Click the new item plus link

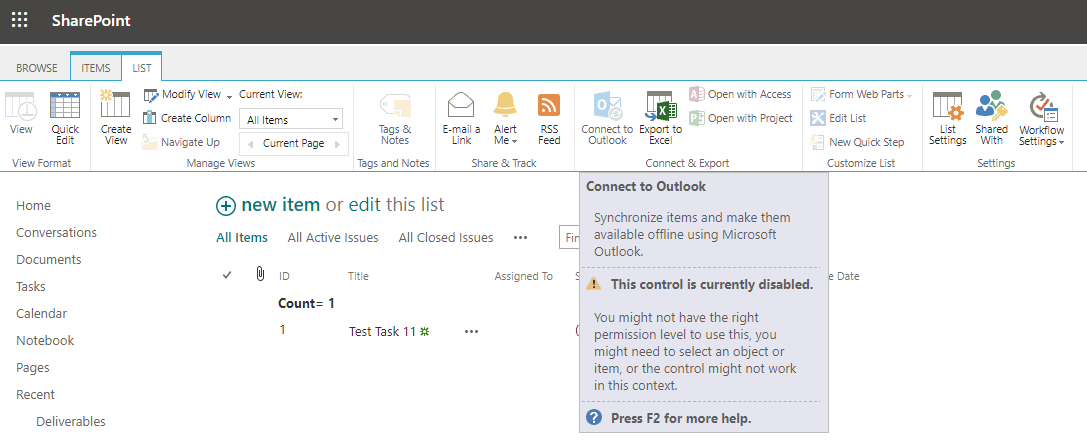point(268,205)
